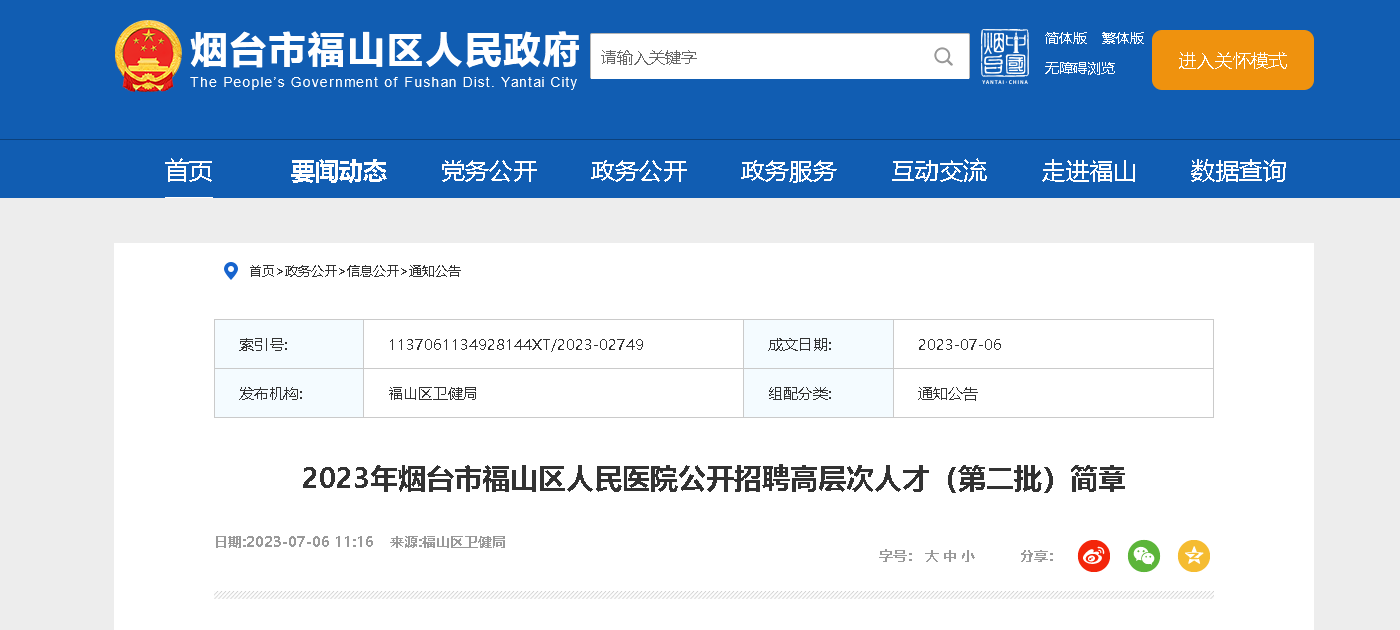Click the location pin breadcrumb icon
This screenshot has height=630, width=1400.
(x=231, y=271)
